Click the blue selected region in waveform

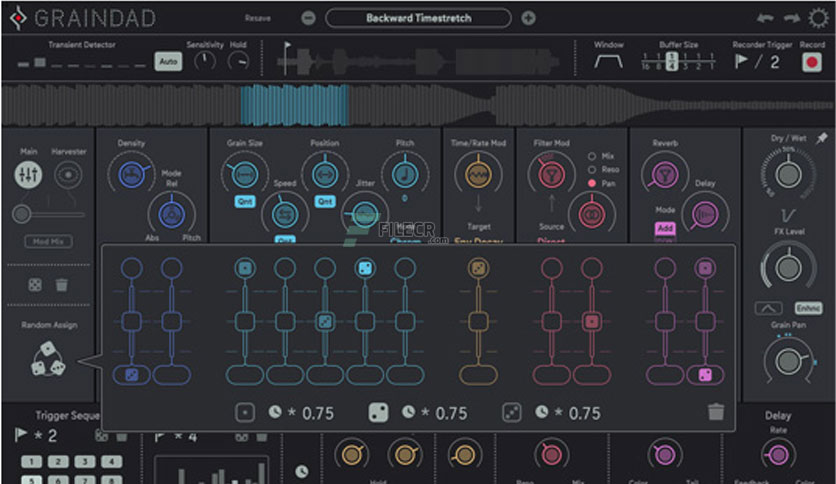point(295,104)
